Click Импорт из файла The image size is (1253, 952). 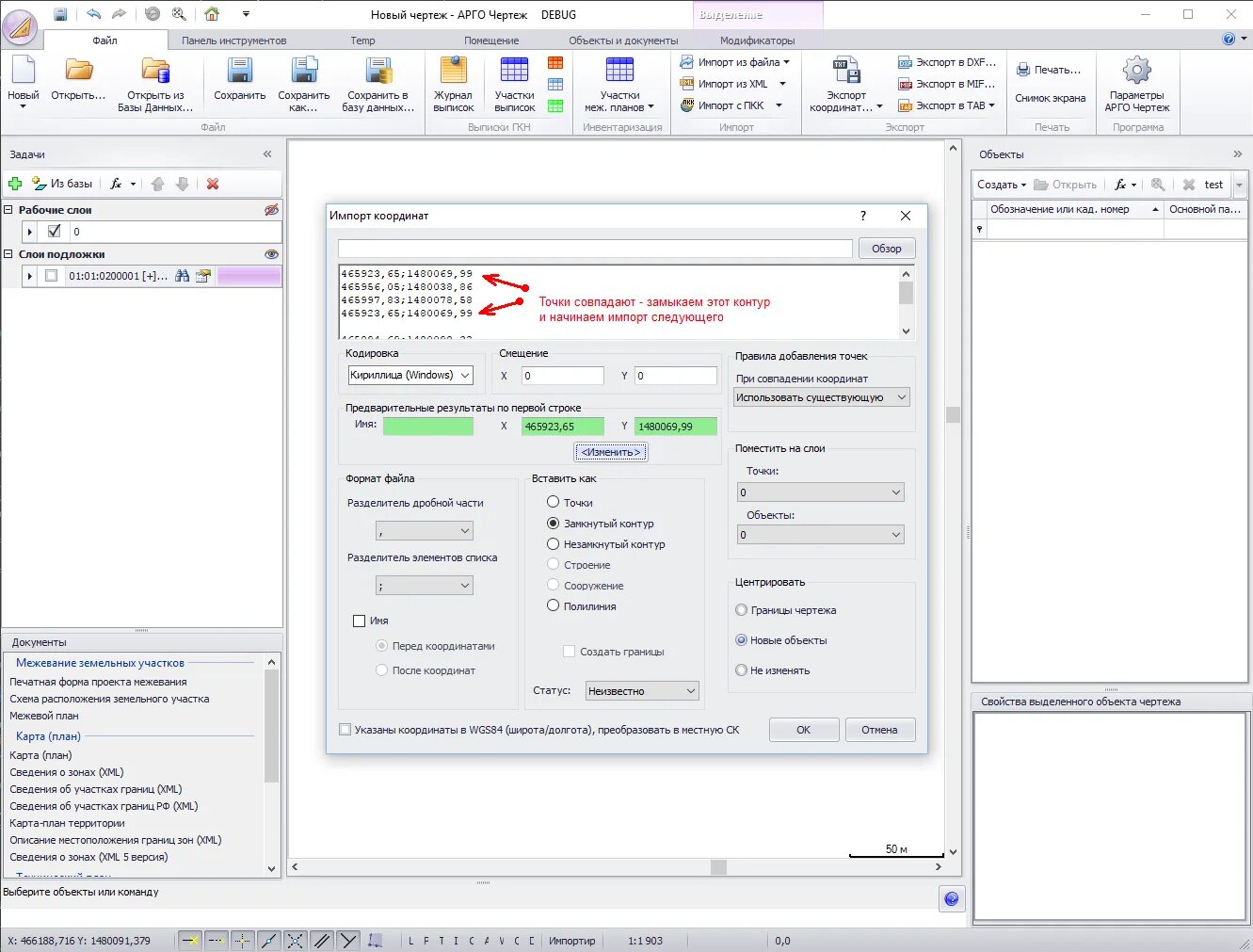pyautogui.click(x=734, y=62)
